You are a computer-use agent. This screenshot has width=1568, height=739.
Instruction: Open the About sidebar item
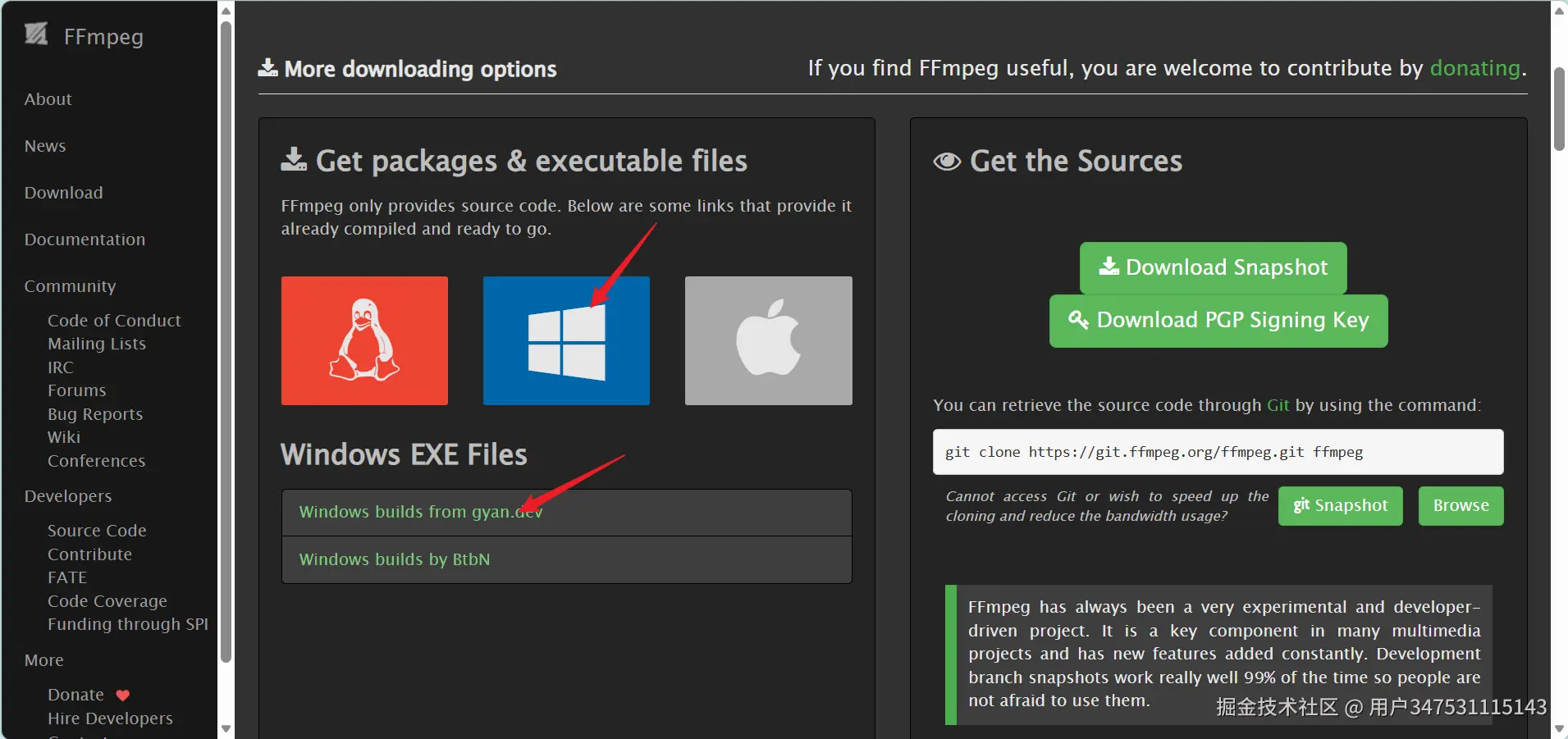(48, 99)
